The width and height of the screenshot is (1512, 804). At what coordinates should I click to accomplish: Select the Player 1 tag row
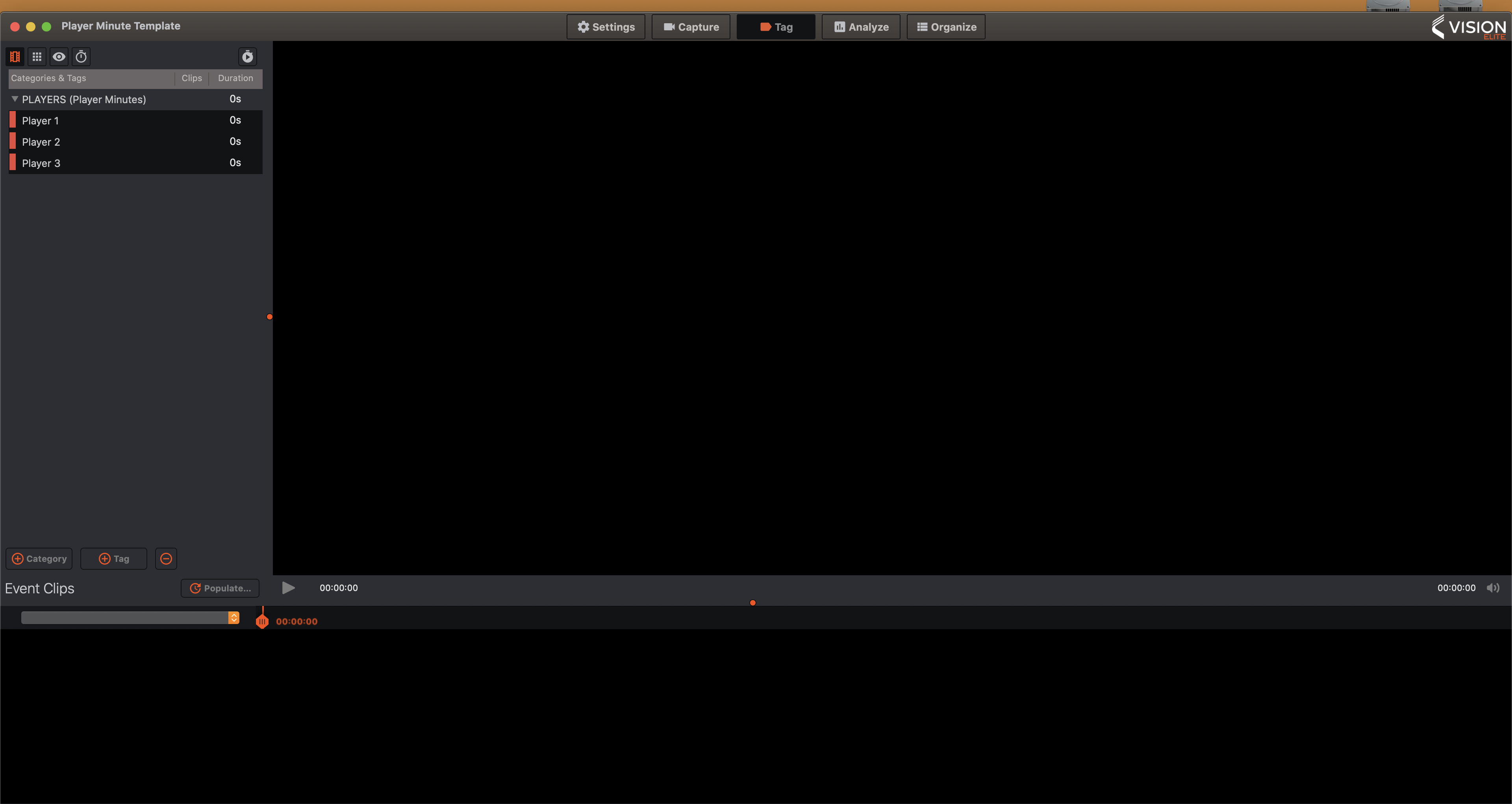[135, 120]
